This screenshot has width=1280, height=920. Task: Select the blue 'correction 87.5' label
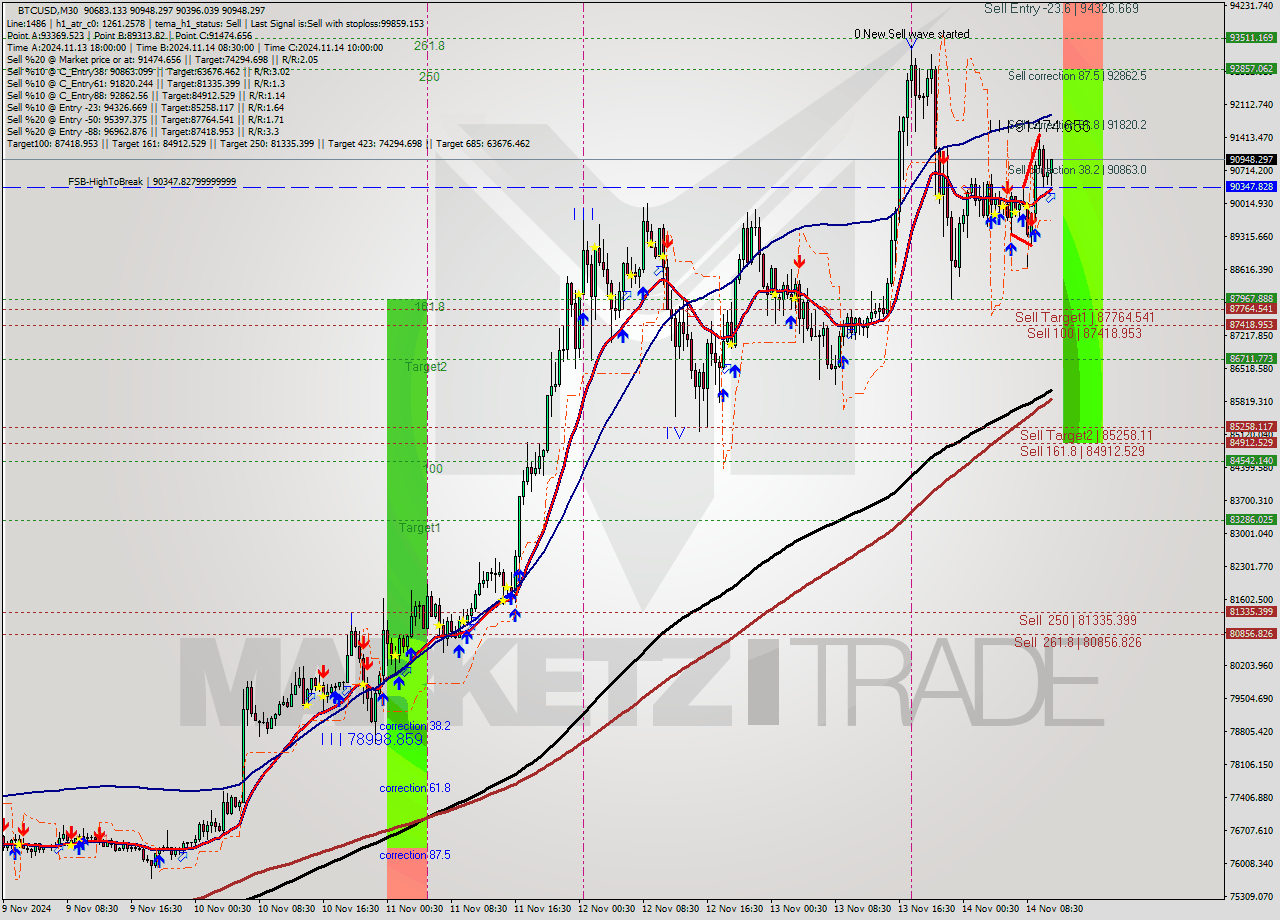coord(415,855)
